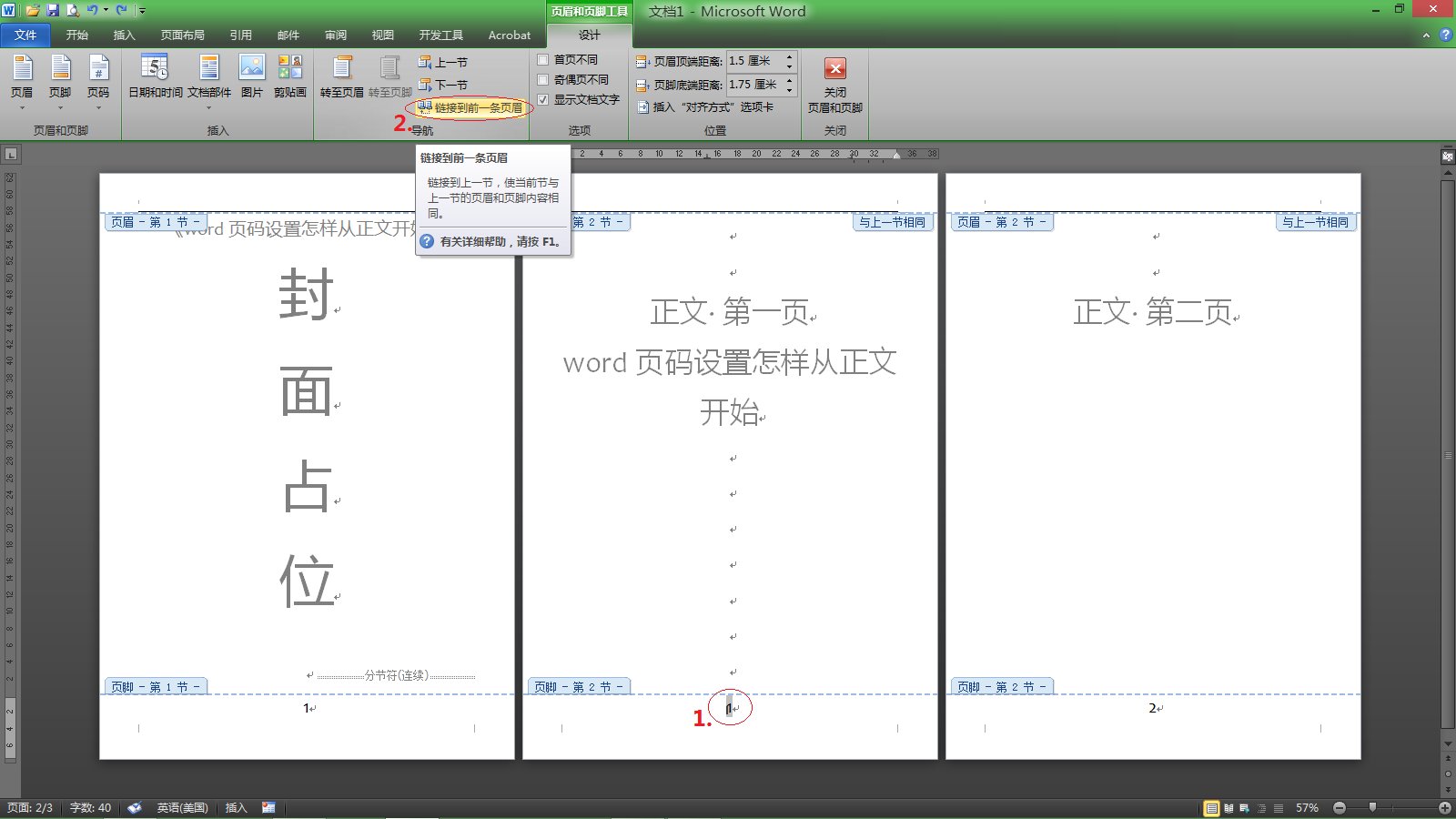The width and height of the screenshot is (1456, 819).
Task: Insert a picture using 图片 icon
Action: pyautogui.click(x=251, y=77)
